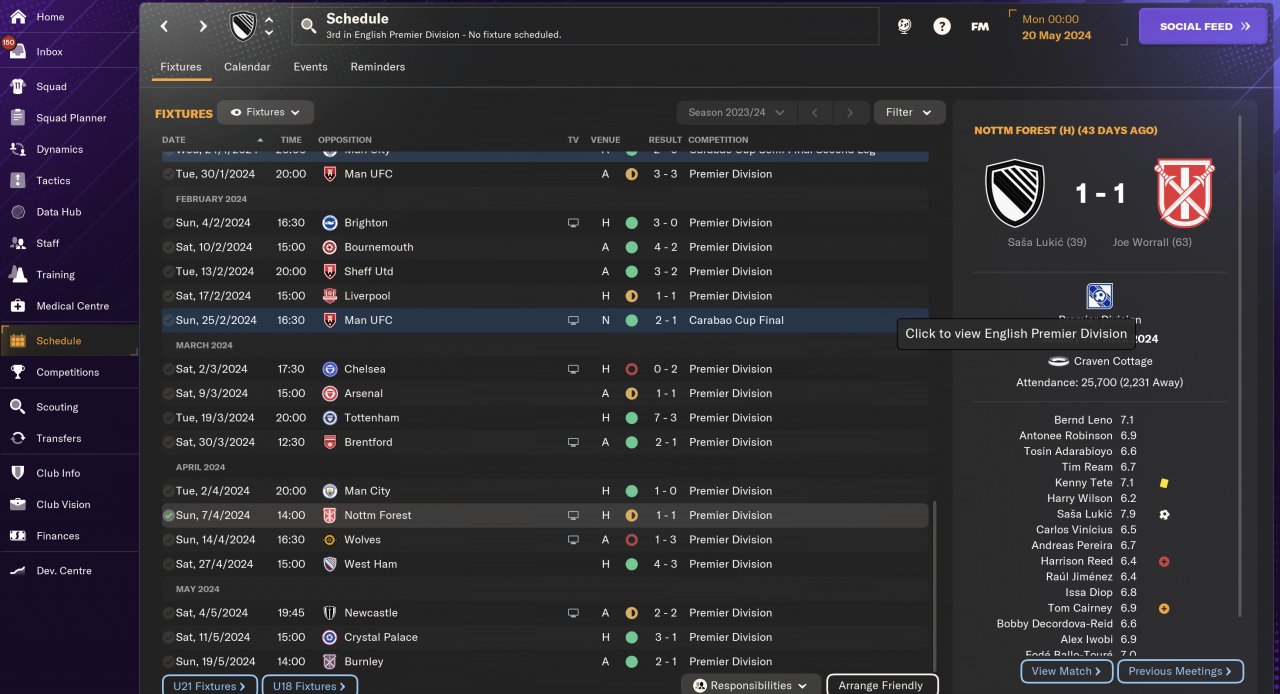Select Schedule in the sidebar
This screenshot has height=694, width=1280.
70,341
